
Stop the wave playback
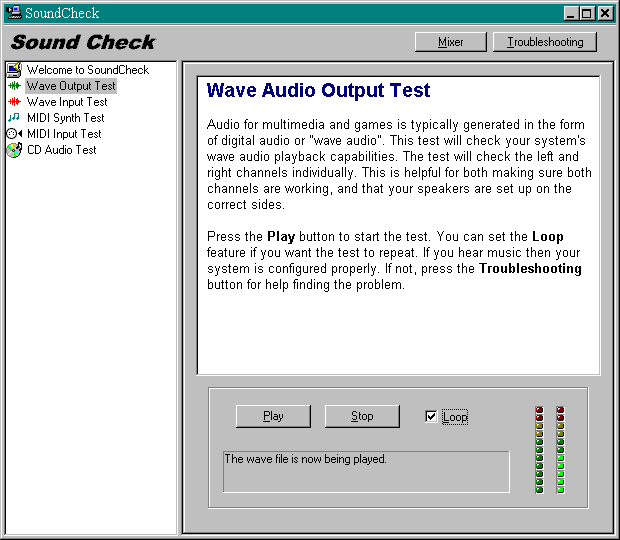coord(362,416)
